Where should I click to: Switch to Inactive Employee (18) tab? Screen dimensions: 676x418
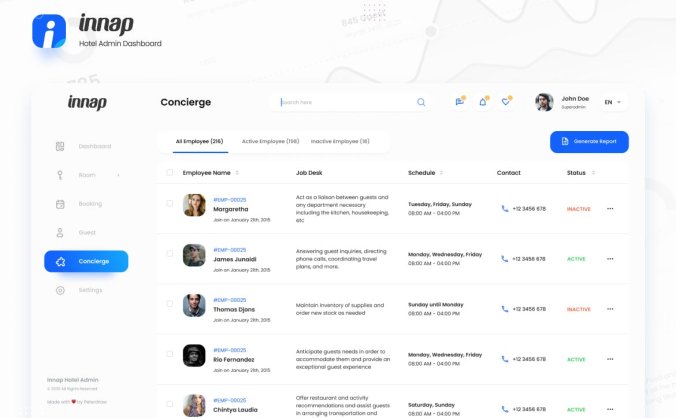pyautogui.click(x=340, y=142)
